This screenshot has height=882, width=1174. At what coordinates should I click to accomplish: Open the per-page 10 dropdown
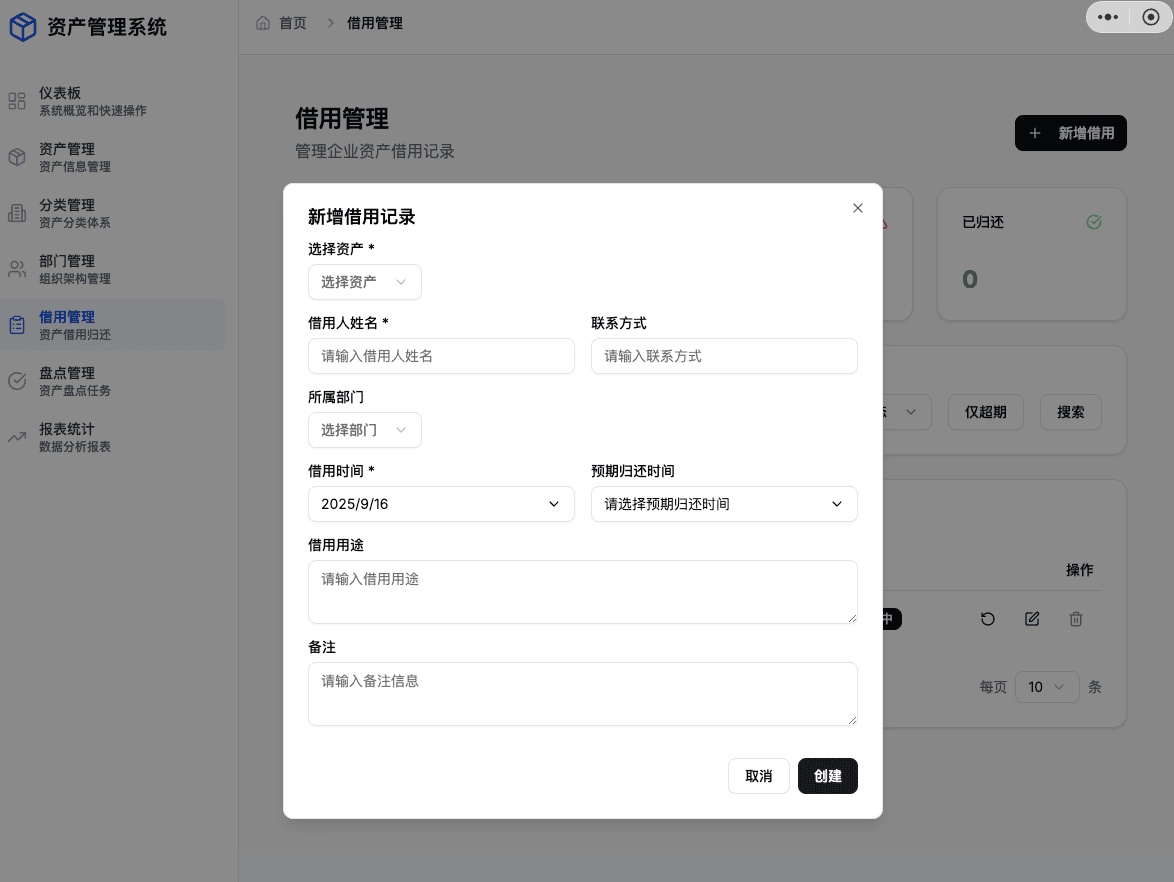tap(1047, 687)
